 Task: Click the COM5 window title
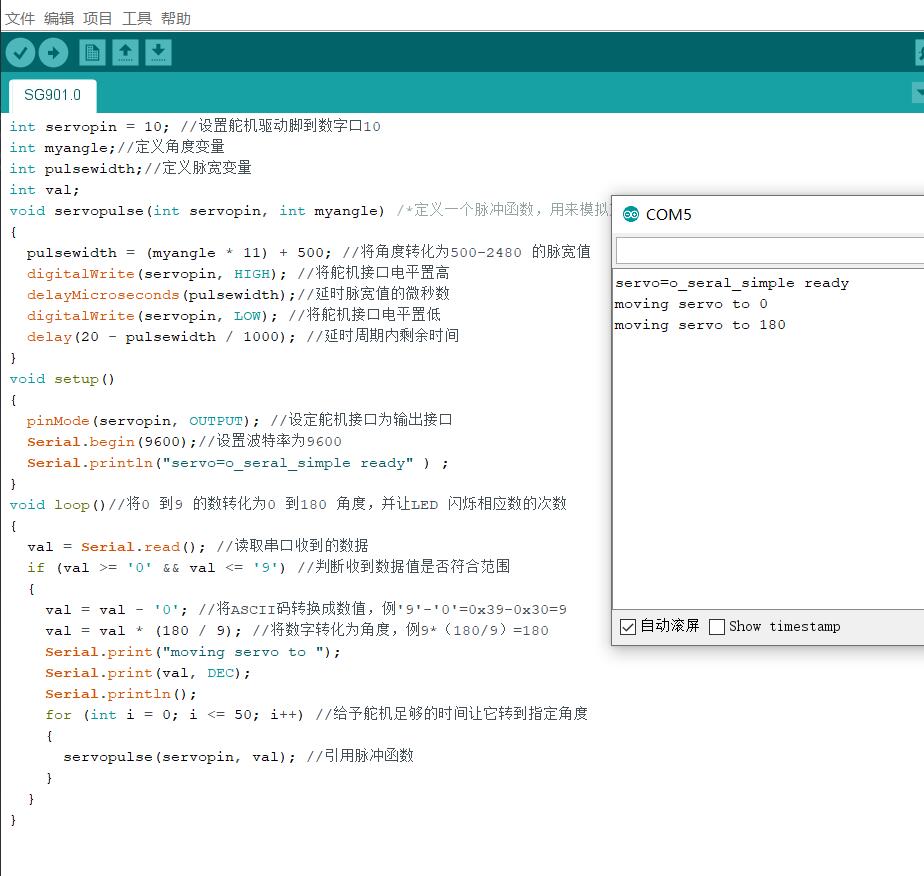point(668,214)
